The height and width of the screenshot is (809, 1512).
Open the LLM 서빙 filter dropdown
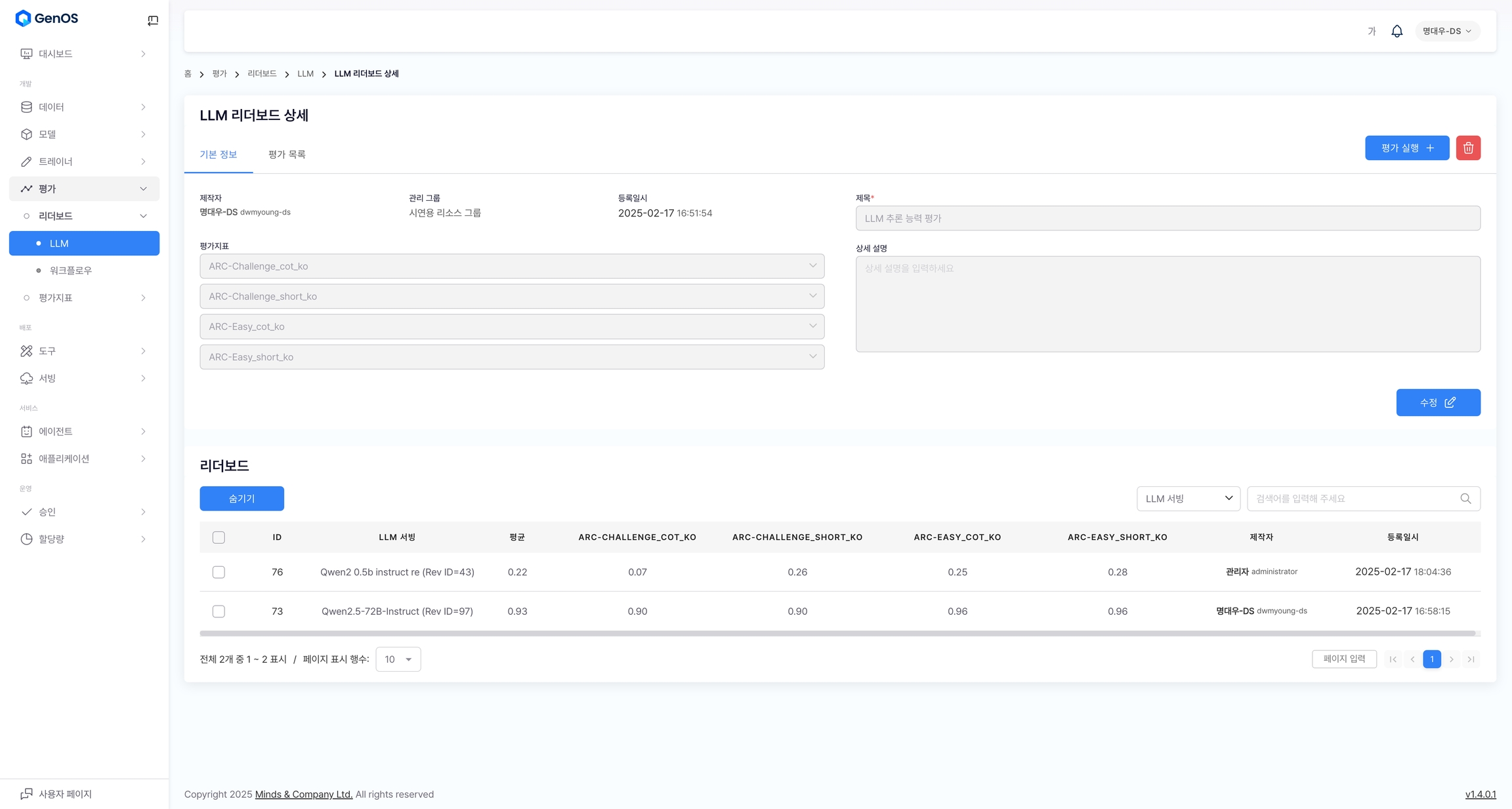1188,499
